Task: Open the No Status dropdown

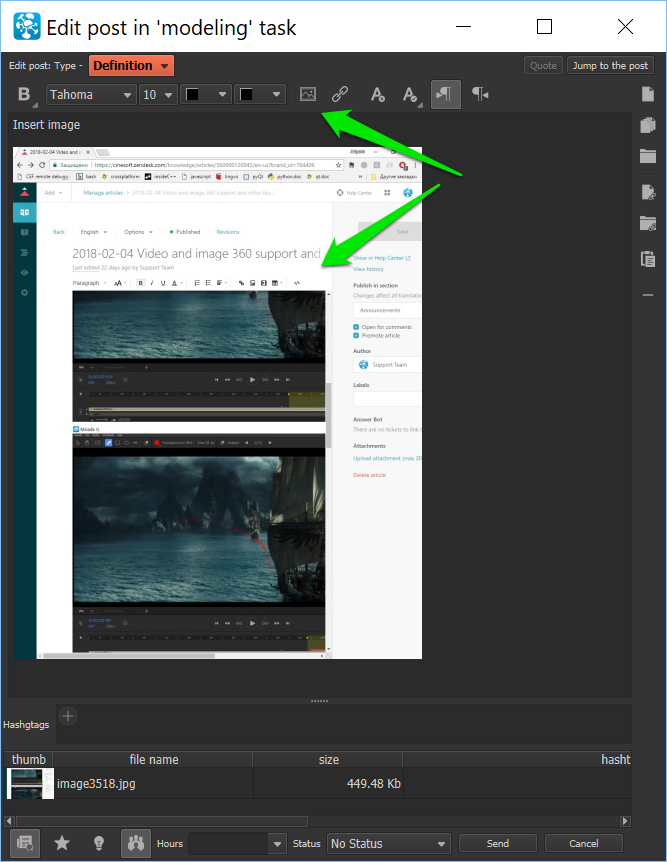Action: (x=388, y=843)
